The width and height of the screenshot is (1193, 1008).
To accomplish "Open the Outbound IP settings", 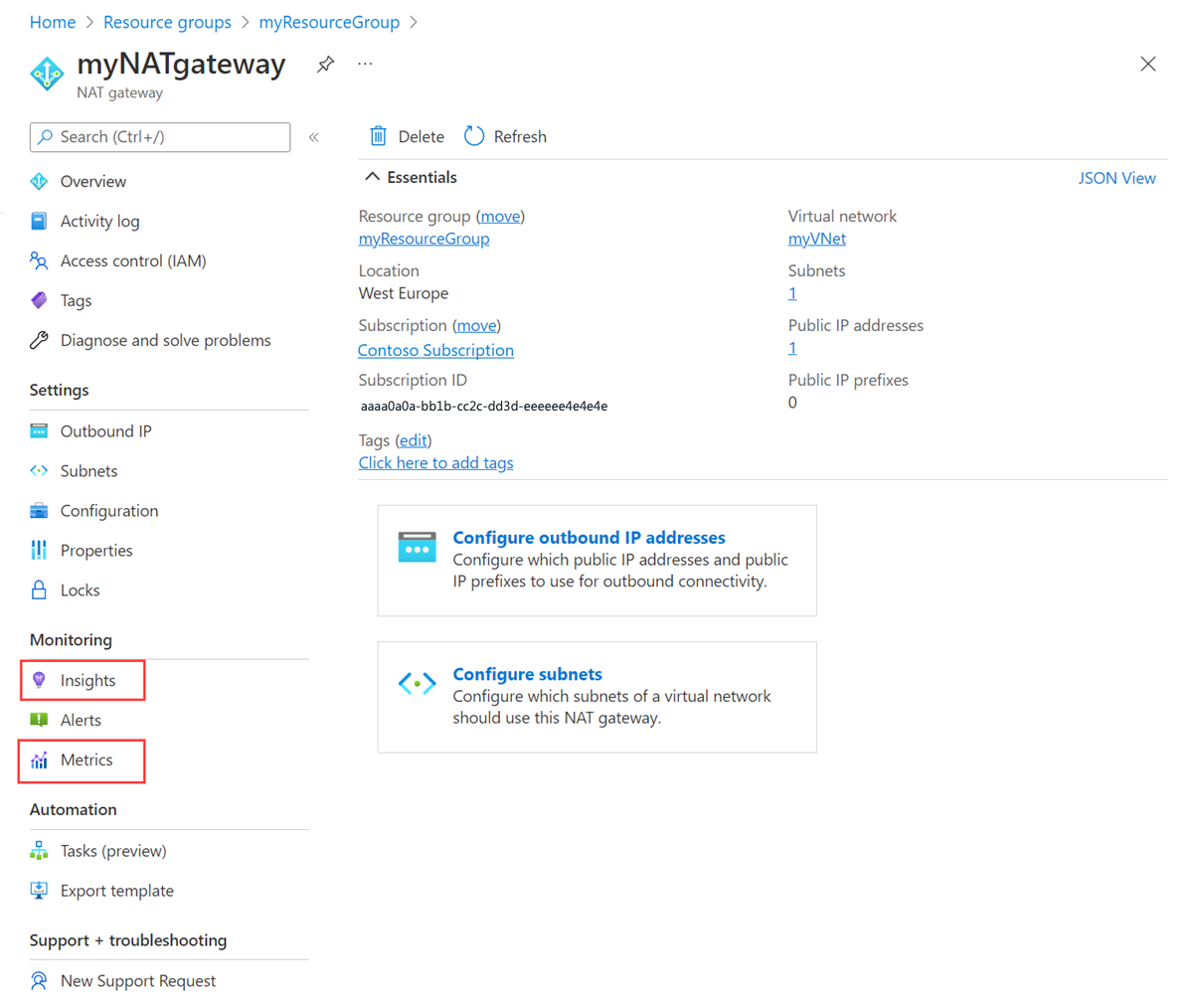I will click(x=105, y=430).
